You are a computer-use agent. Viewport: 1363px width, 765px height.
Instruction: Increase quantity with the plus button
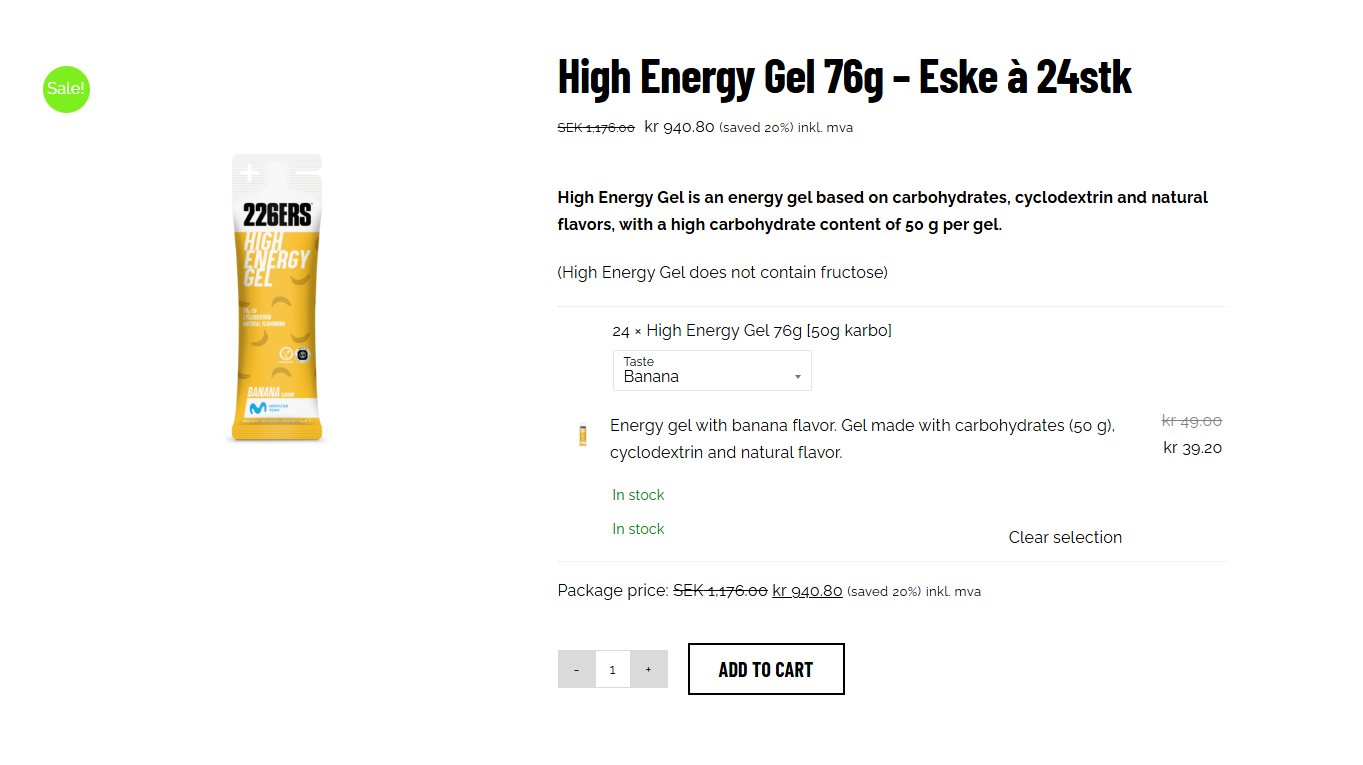(648, 669)
